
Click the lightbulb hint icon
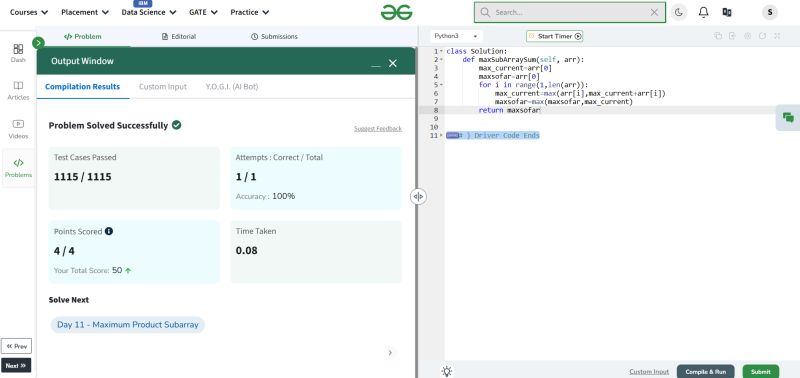tap(447, 371)
